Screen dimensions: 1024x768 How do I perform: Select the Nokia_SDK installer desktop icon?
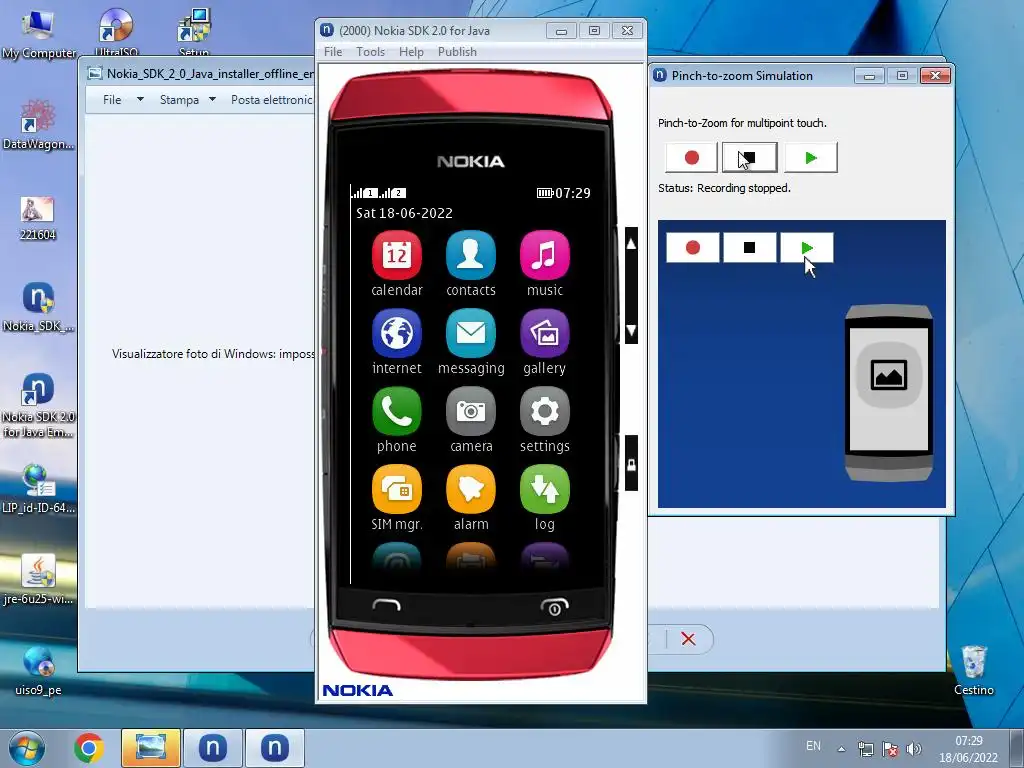click(x=38, y=307)
